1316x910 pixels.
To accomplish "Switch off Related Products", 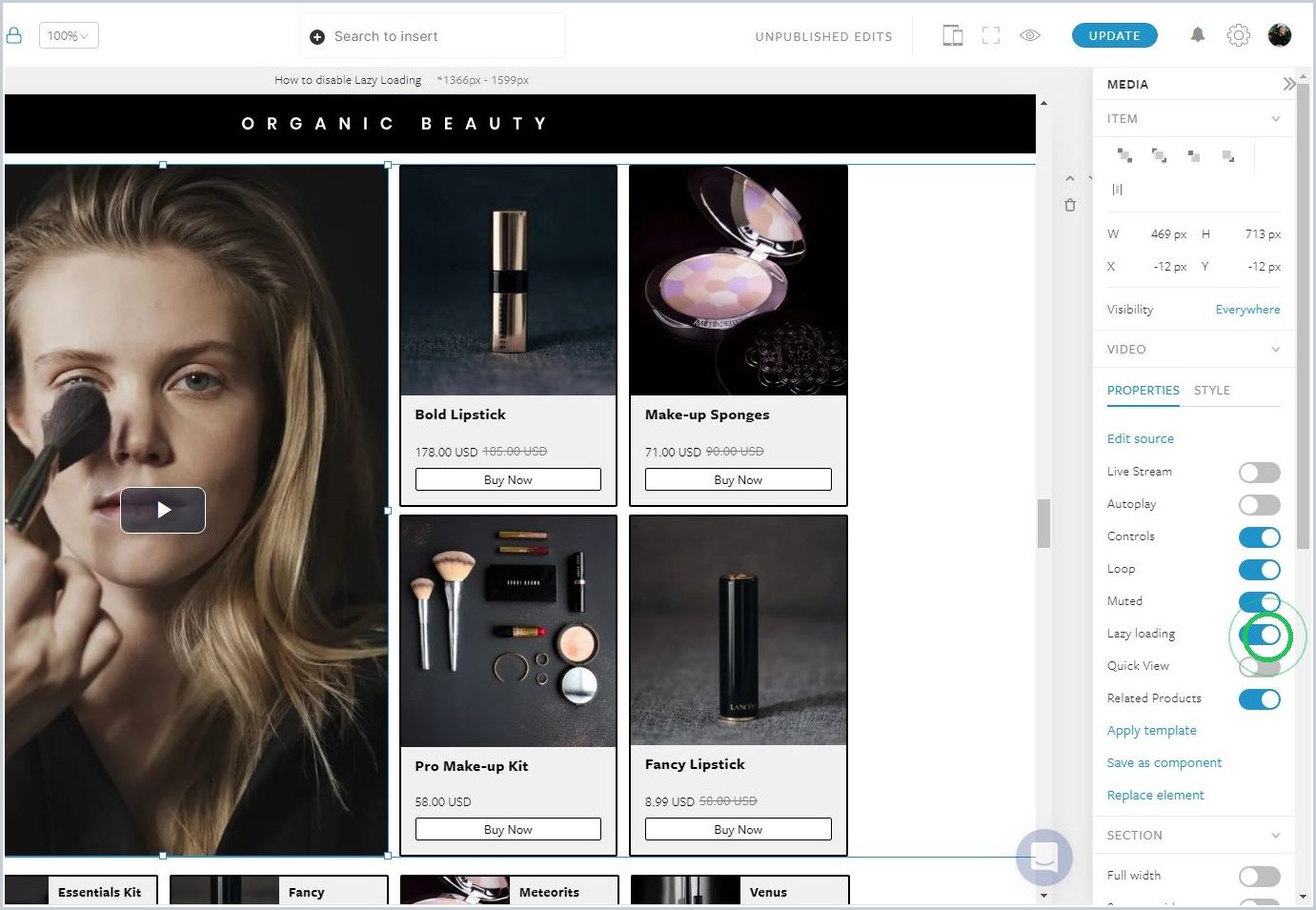I will (1260, 699).
